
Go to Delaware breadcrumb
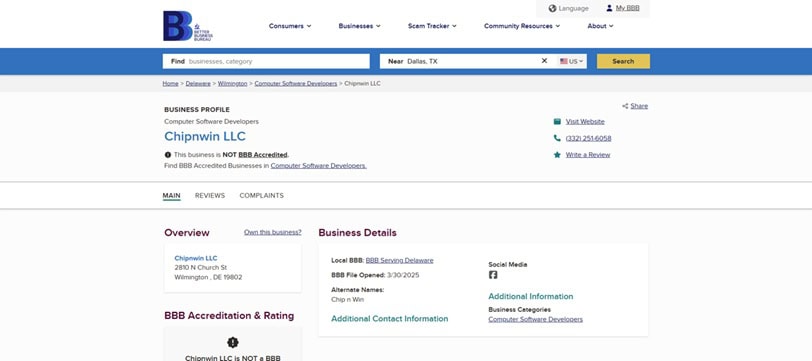click(x=198, y=83)
